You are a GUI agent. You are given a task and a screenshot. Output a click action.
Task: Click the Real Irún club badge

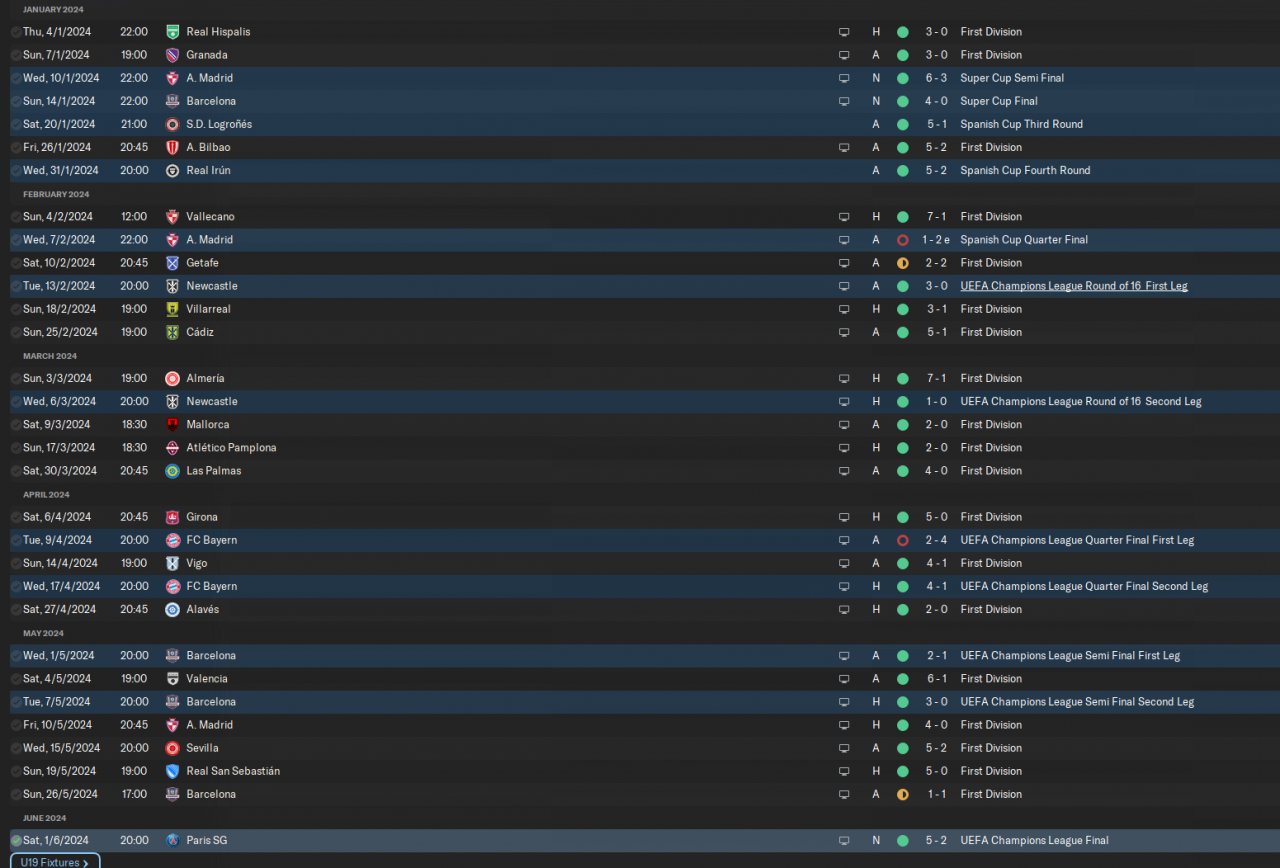pos(172,170)
